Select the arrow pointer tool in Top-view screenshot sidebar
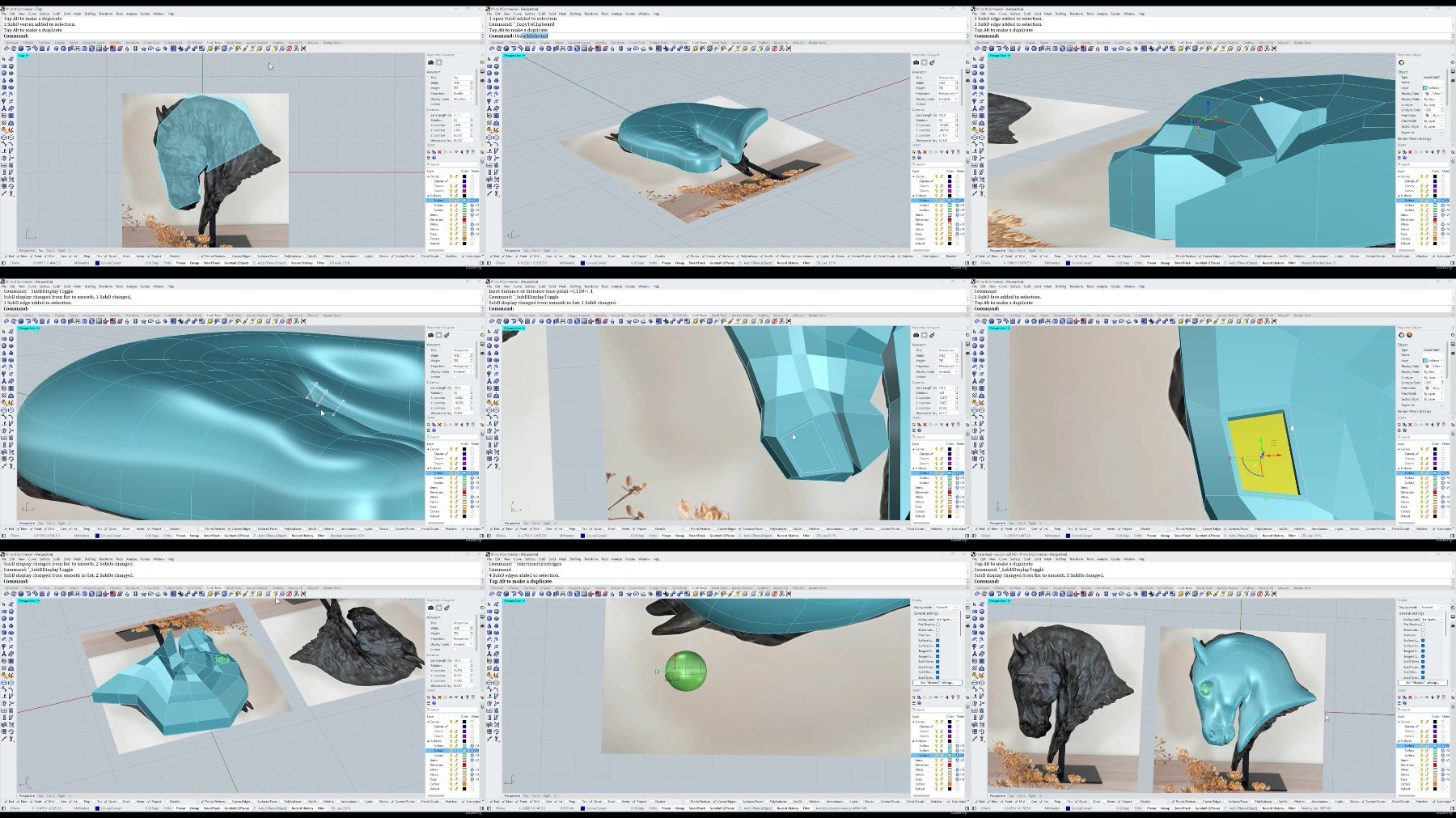Screen dimensions: 1456x818 point(5,58)
